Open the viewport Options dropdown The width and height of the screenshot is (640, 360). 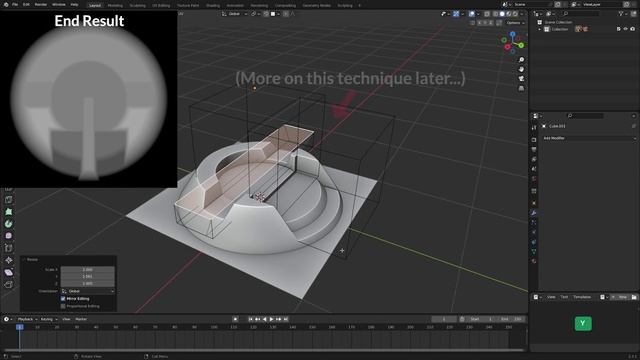click(515, 23)
